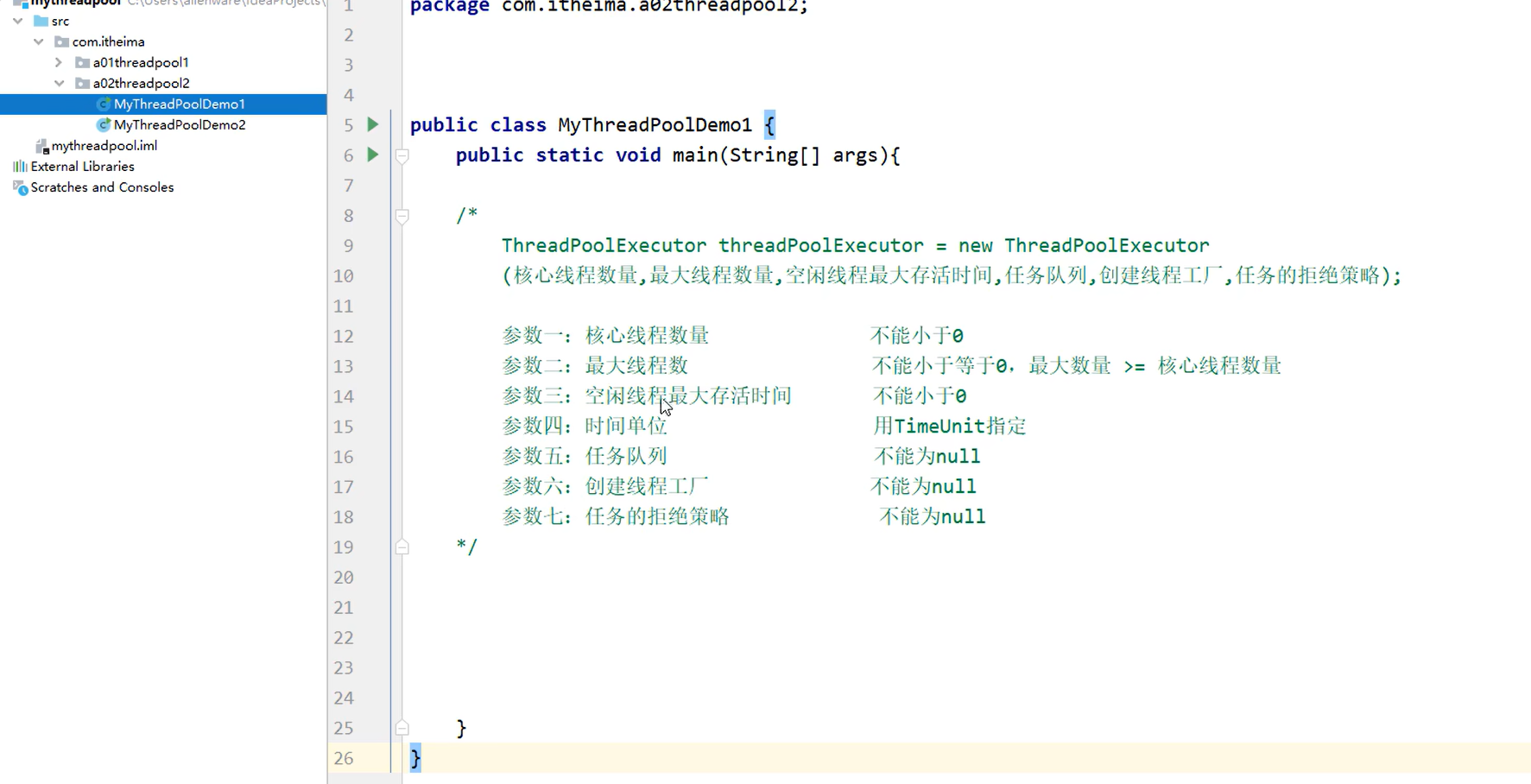Click line number 10 in the gutter
1531x784 pixels.
(x=343, y=275)
